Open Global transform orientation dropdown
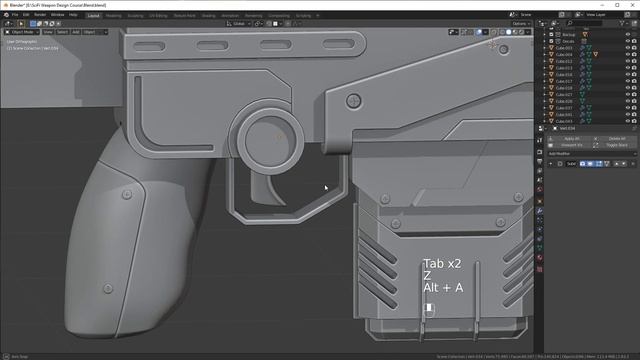The height and width of the screenshot is (360, 640). click(x=239, y=24)
